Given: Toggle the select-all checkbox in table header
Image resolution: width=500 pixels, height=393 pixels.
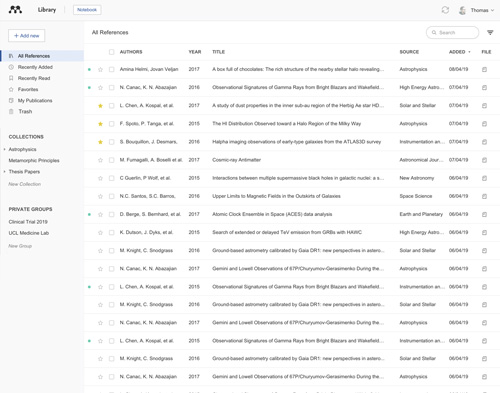Looking at the screenshot, I should pos(111,52).
